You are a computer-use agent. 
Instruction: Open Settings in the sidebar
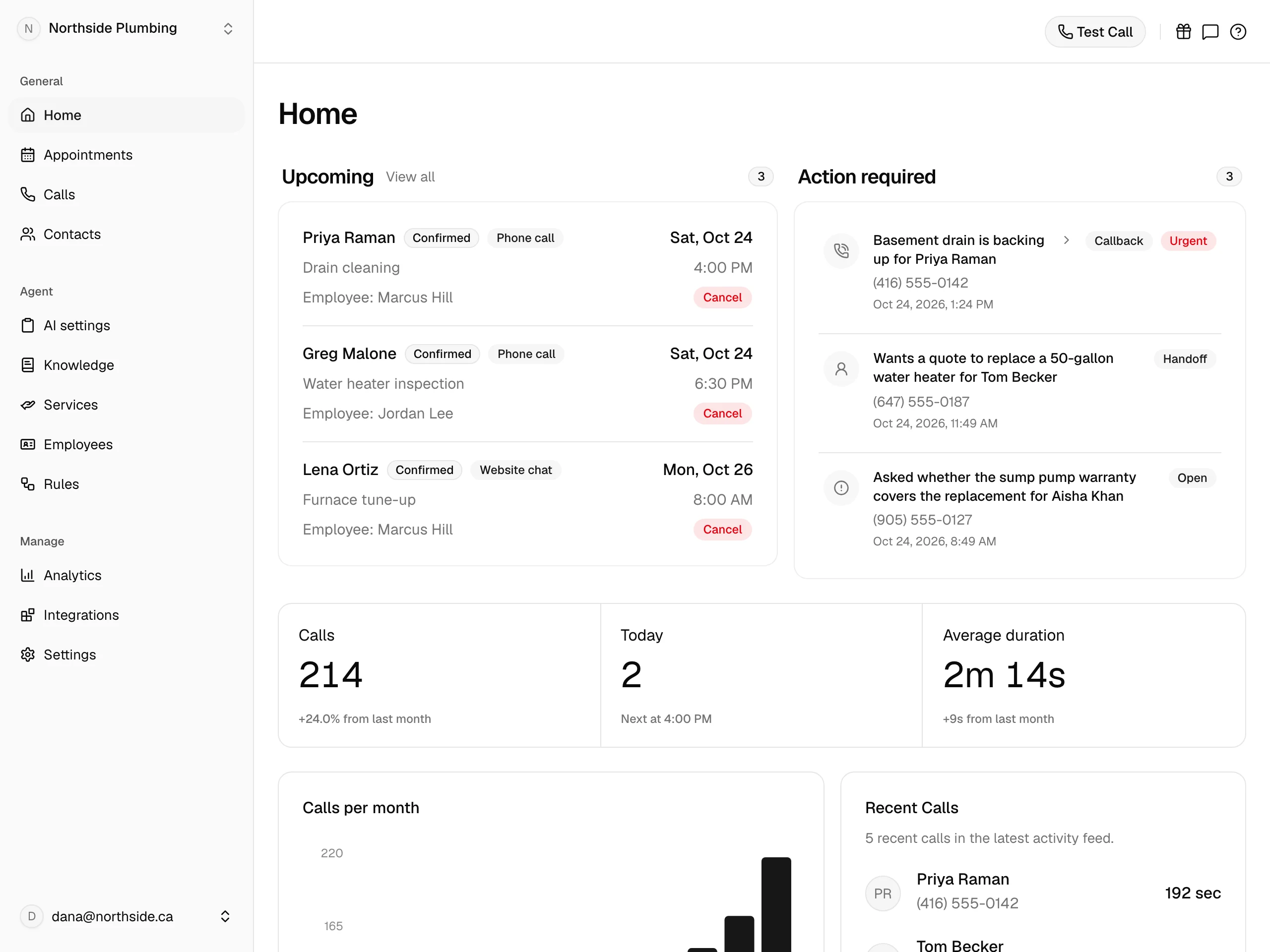pyautogui.click(x=127, y=654)
